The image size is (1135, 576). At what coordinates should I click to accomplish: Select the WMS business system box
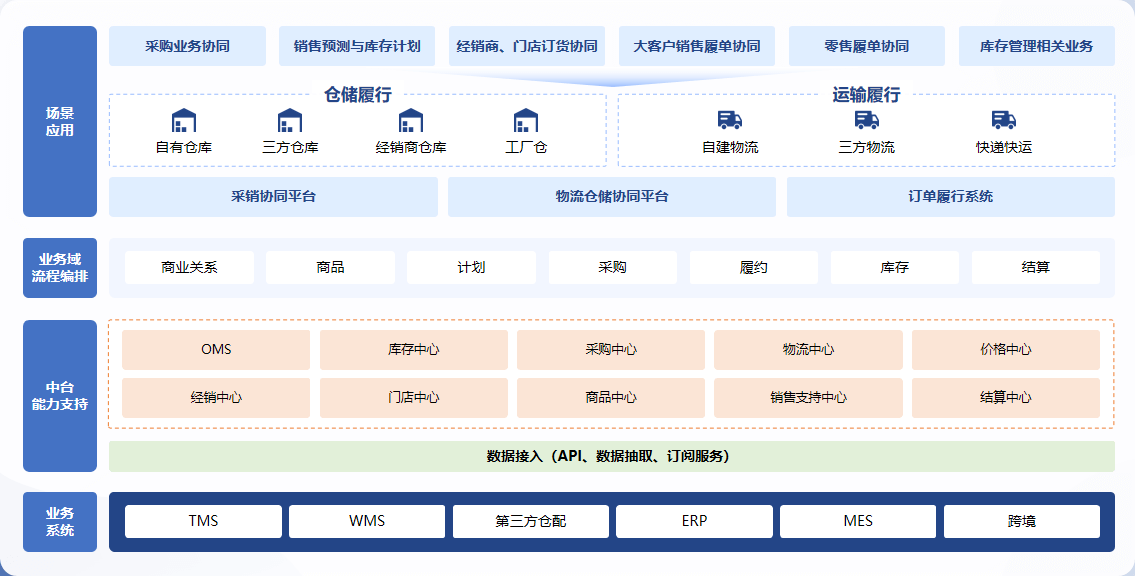[x=367, y=521]
